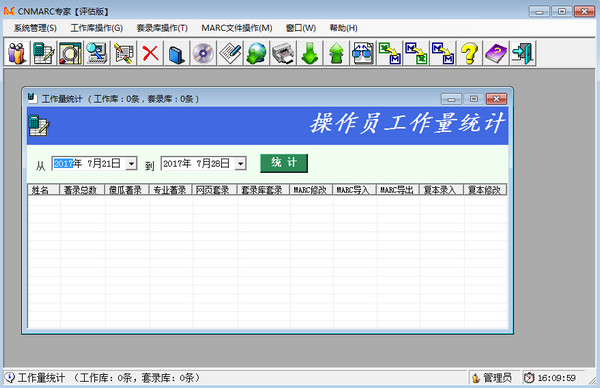Click the magnifier over document preview icon
600x388 pixels.
click(70, 53)
